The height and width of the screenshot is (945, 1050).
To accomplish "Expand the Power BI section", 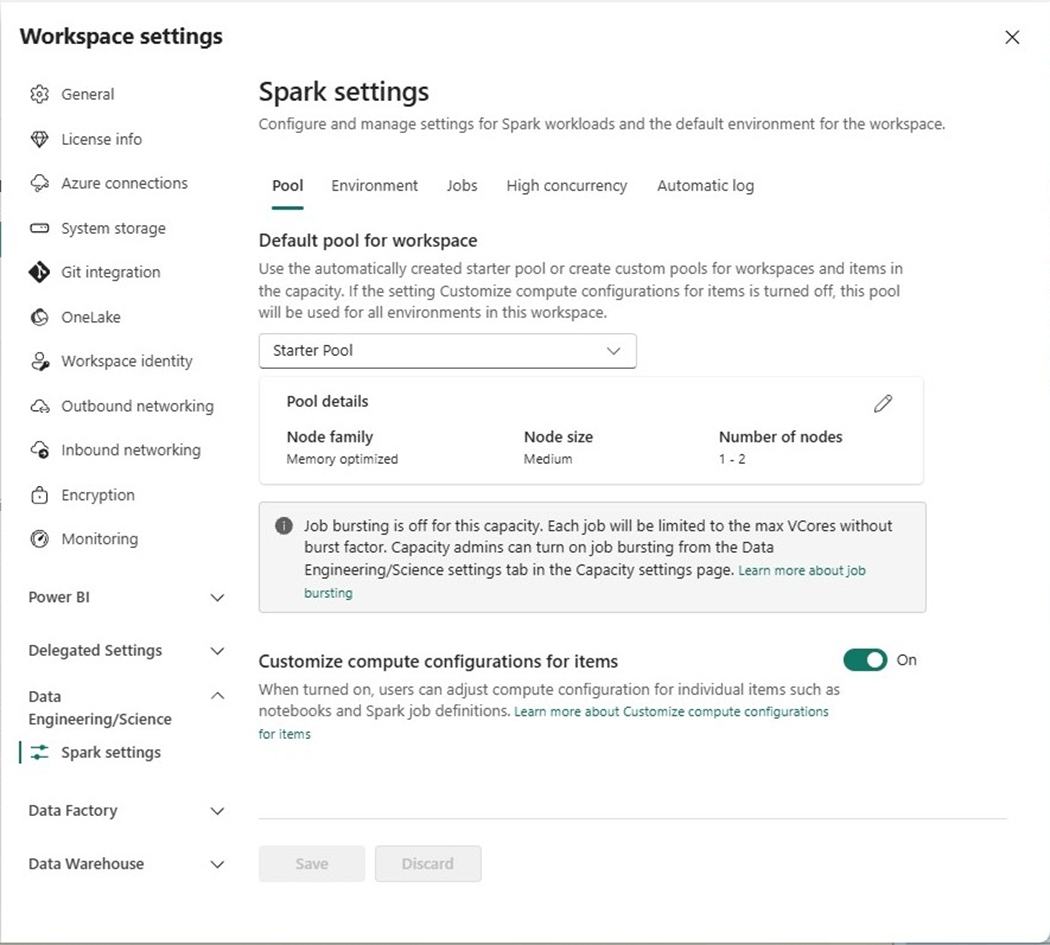I will coord(217,598).
